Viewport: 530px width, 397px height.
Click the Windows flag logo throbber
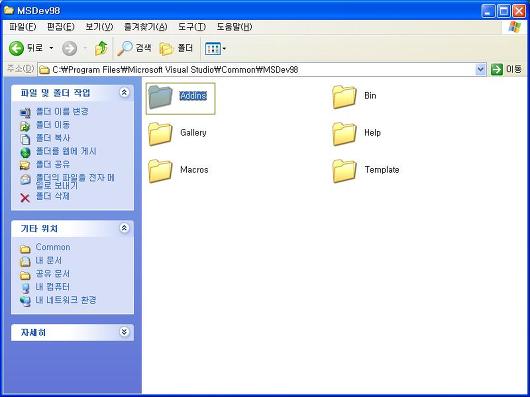tap(514, 27)
